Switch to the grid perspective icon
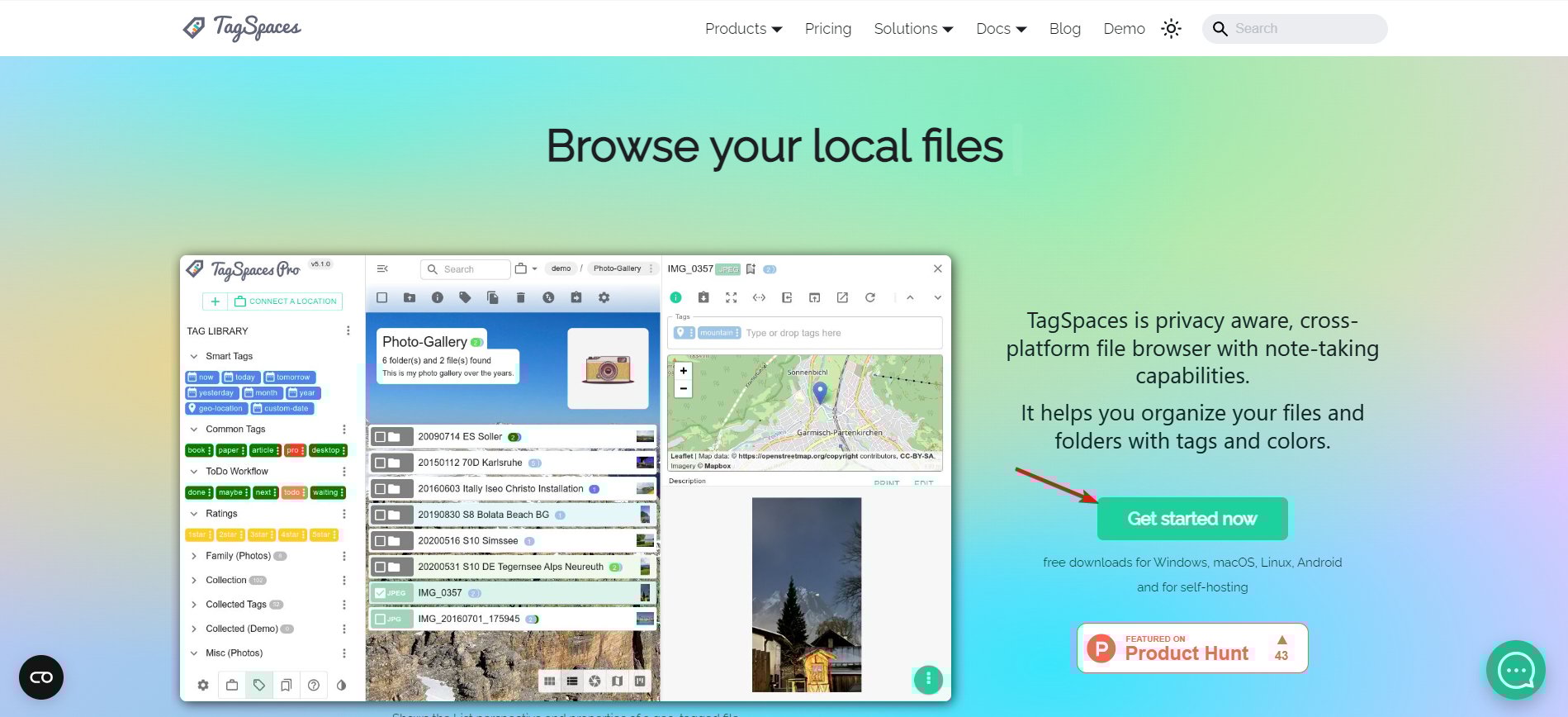 coord(550,681)
